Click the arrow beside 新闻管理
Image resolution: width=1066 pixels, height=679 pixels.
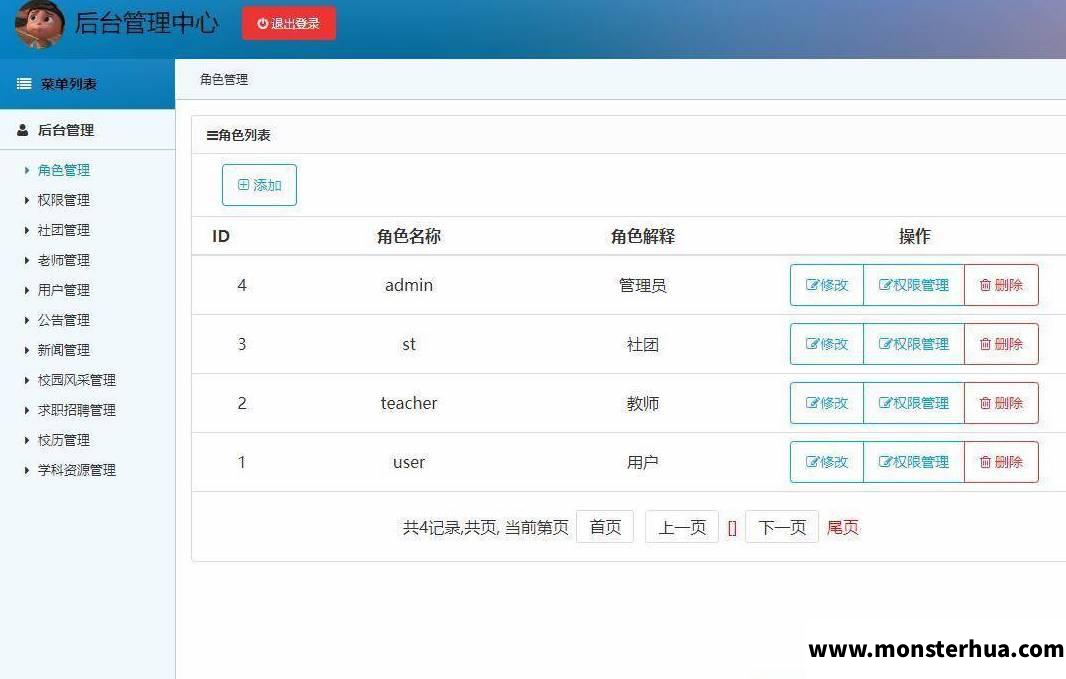pos(27,349)
